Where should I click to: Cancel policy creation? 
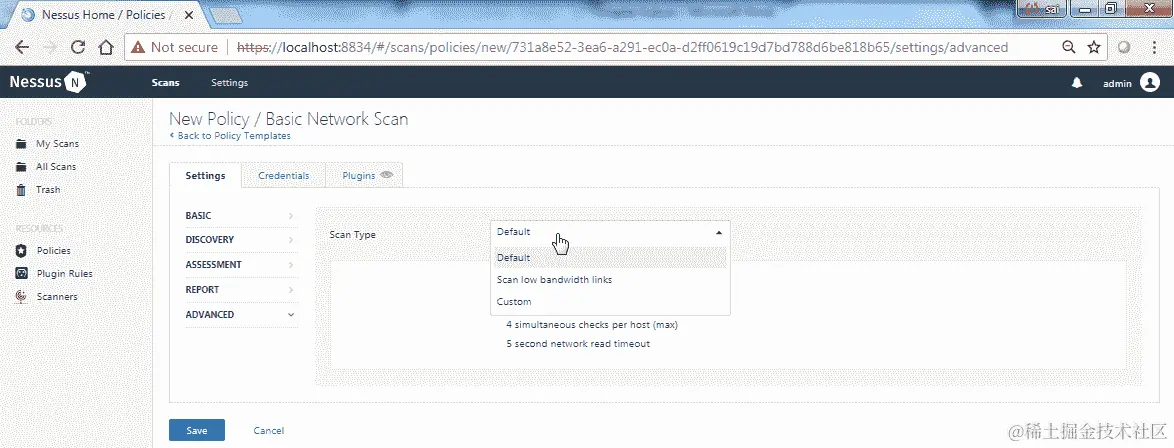coord(269,431)
